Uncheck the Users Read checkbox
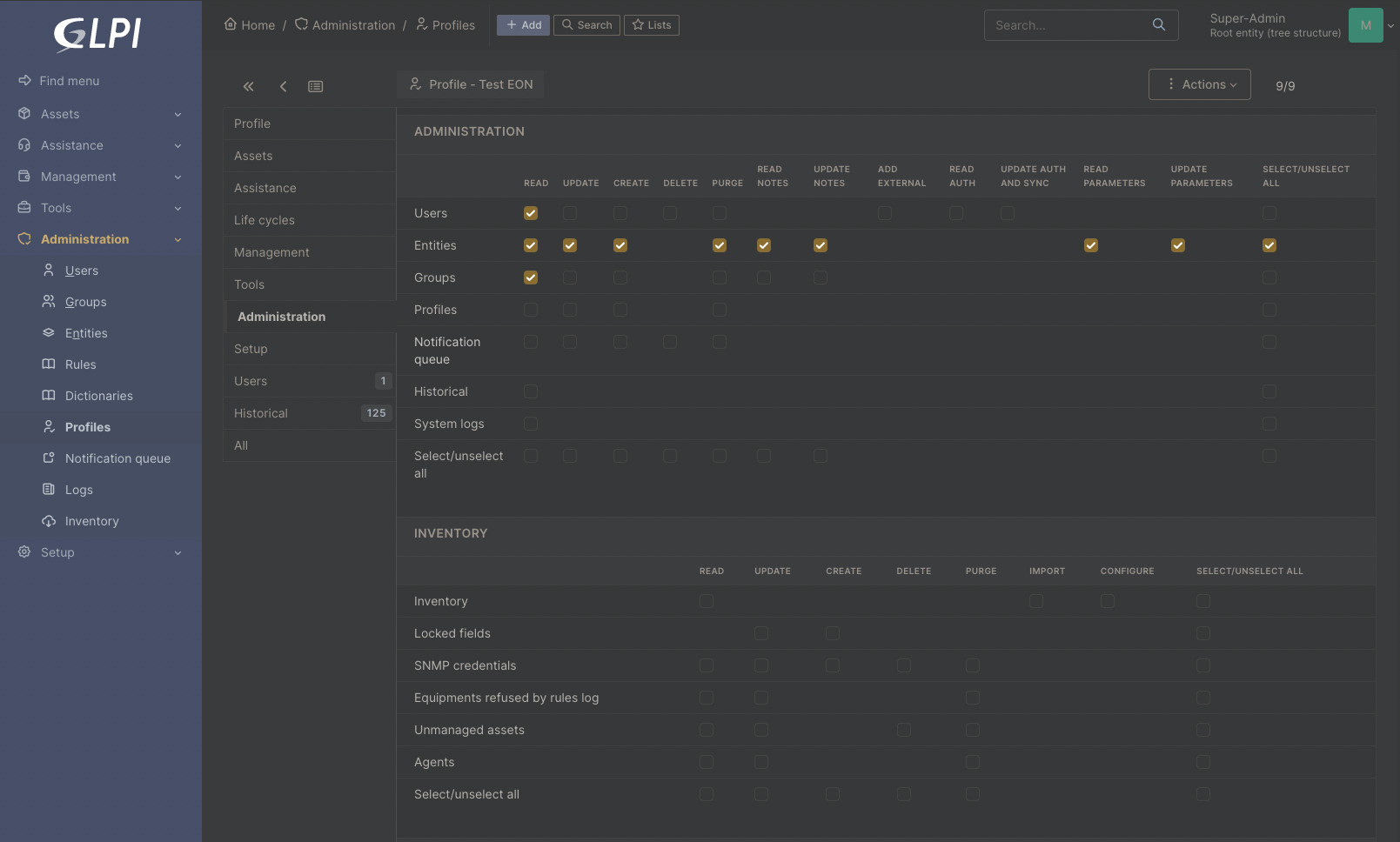This screenshot has width=1400, height=842. pos(531,213)
